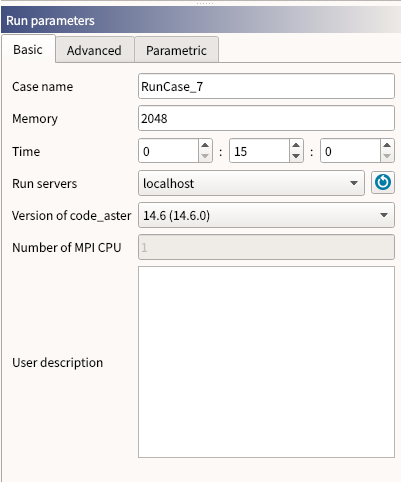Click the seconds field in Time row

point(350,151)
